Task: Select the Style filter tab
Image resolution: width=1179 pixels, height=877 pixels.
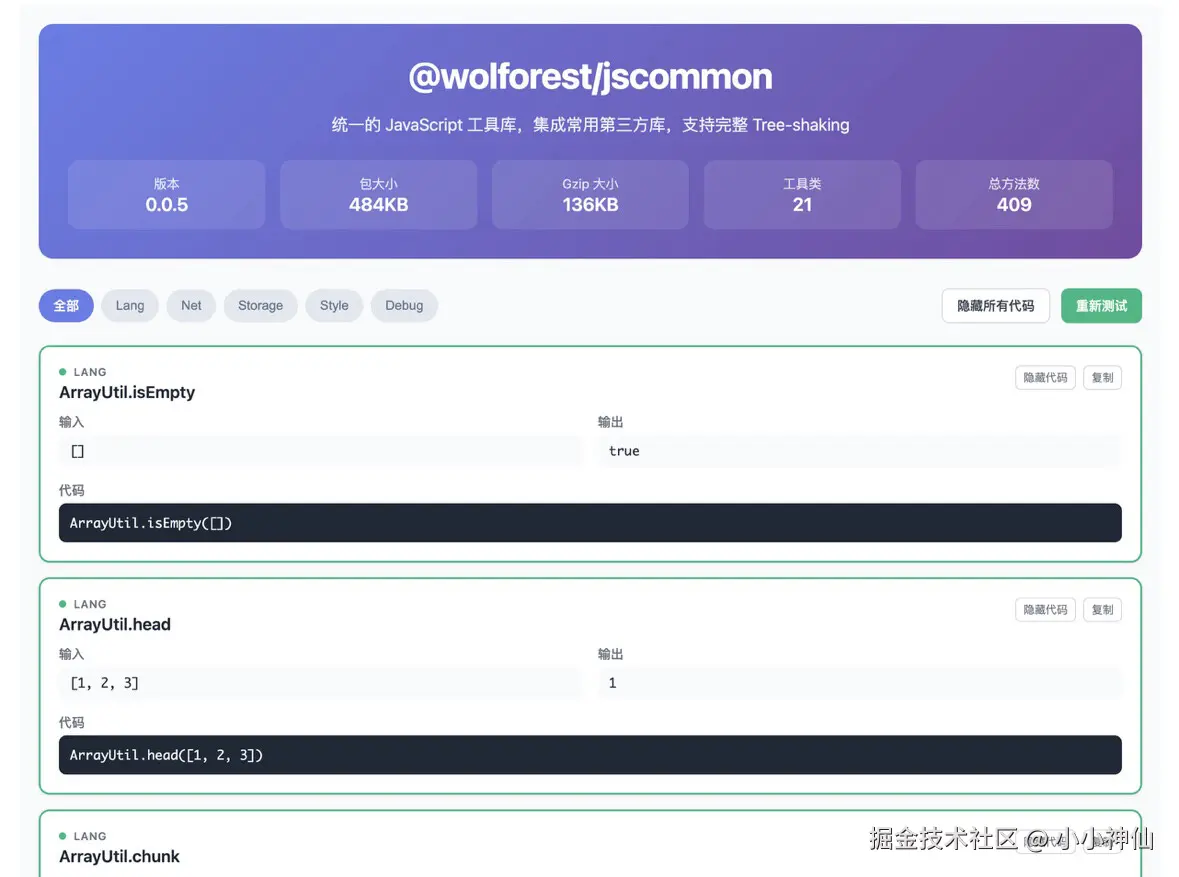Action: coord(334,305)
